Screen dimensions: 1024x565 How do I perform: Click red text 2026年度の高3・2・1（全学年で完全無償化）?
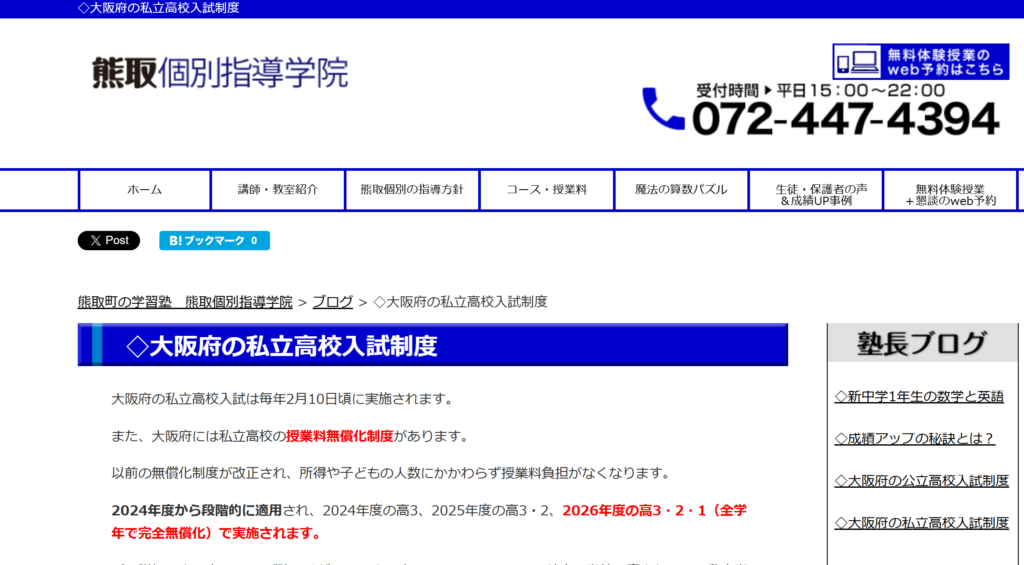click(x=428, y=522)
